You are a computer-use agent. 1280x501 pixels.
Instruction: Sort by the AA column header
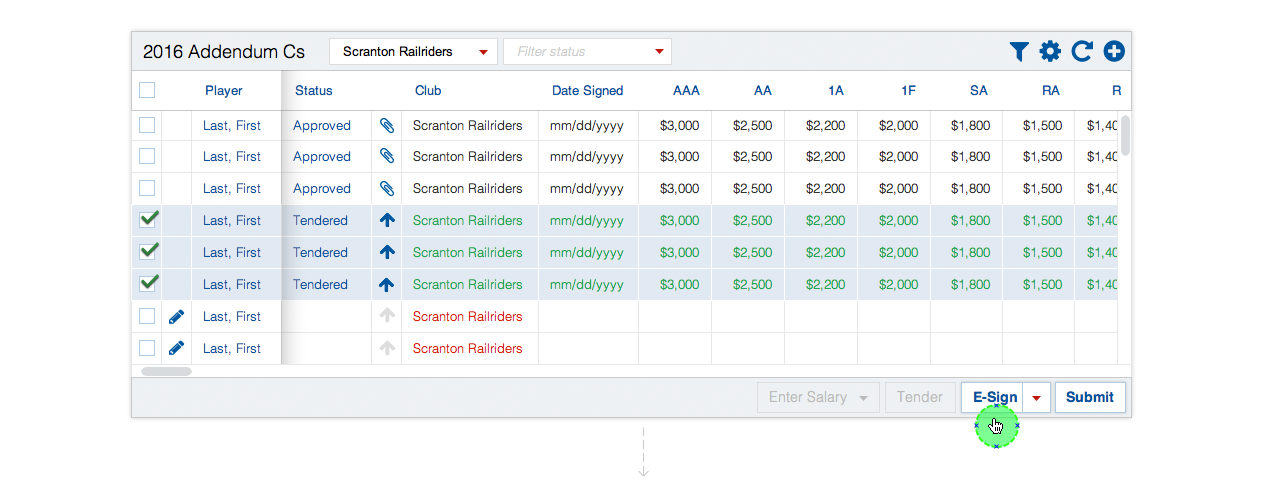(763, 91)
